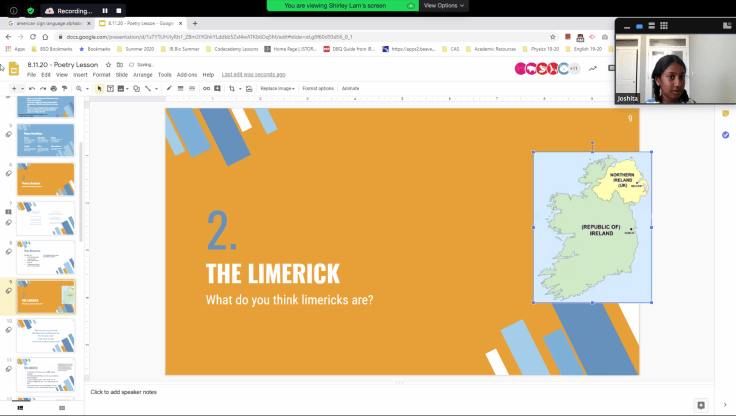Open the new slide layout dropdown arrow
736x416 pixels.
[x=21, y=88]
